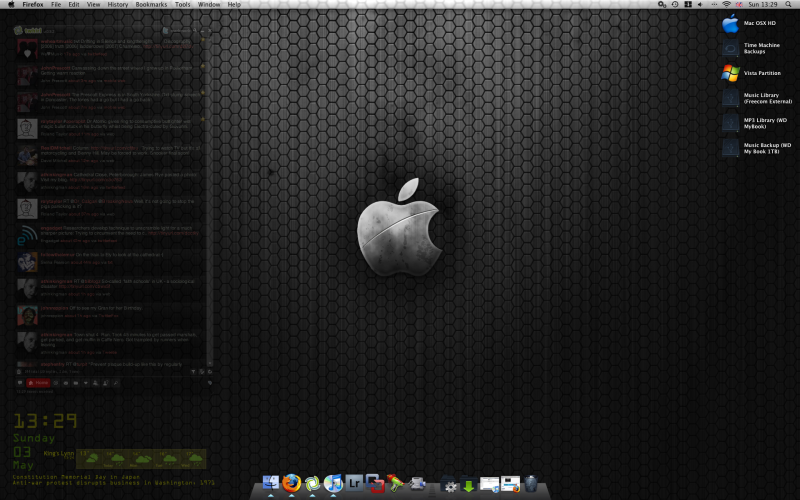
Task: Open the Tools menu
Action: (x=183, y=5)
